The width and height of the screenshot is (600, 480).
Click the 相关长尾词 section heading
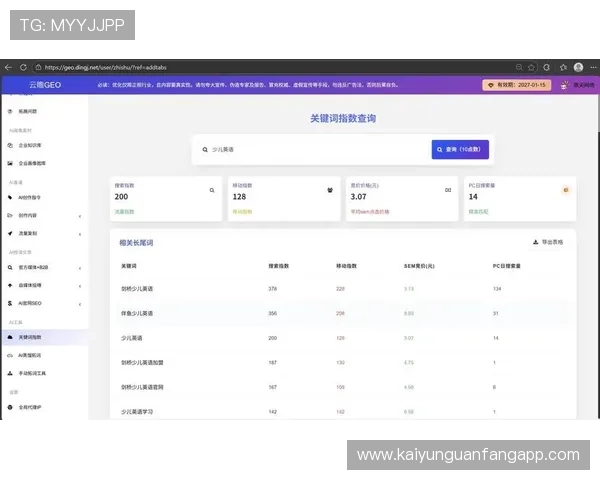point(136,243)
